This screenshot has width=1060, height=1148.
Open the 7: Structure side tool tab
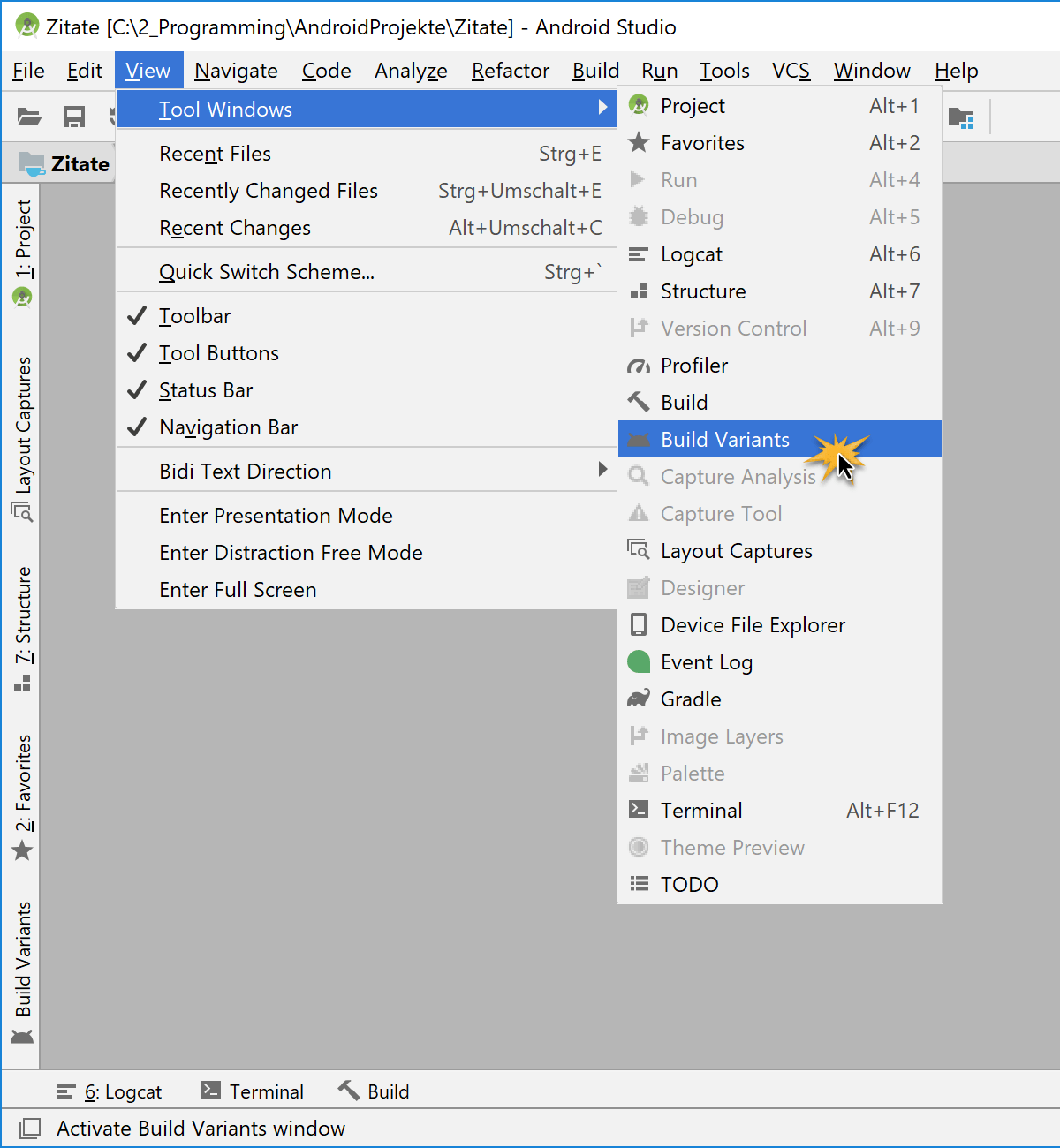[x=23, y=629]
